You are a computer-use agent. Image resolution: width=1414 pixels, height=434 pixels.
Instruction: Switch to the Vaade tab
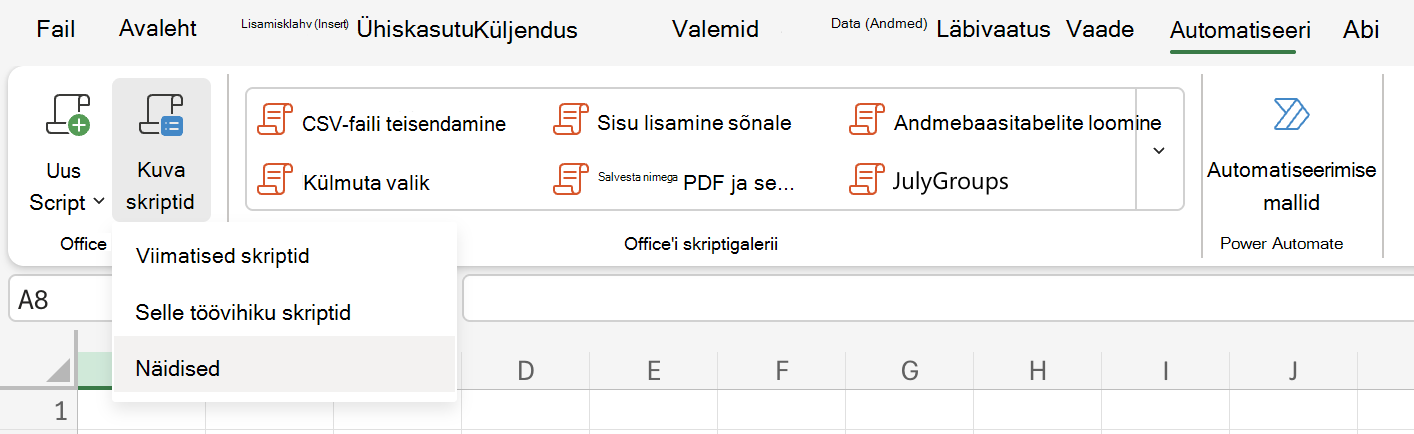1100,29
